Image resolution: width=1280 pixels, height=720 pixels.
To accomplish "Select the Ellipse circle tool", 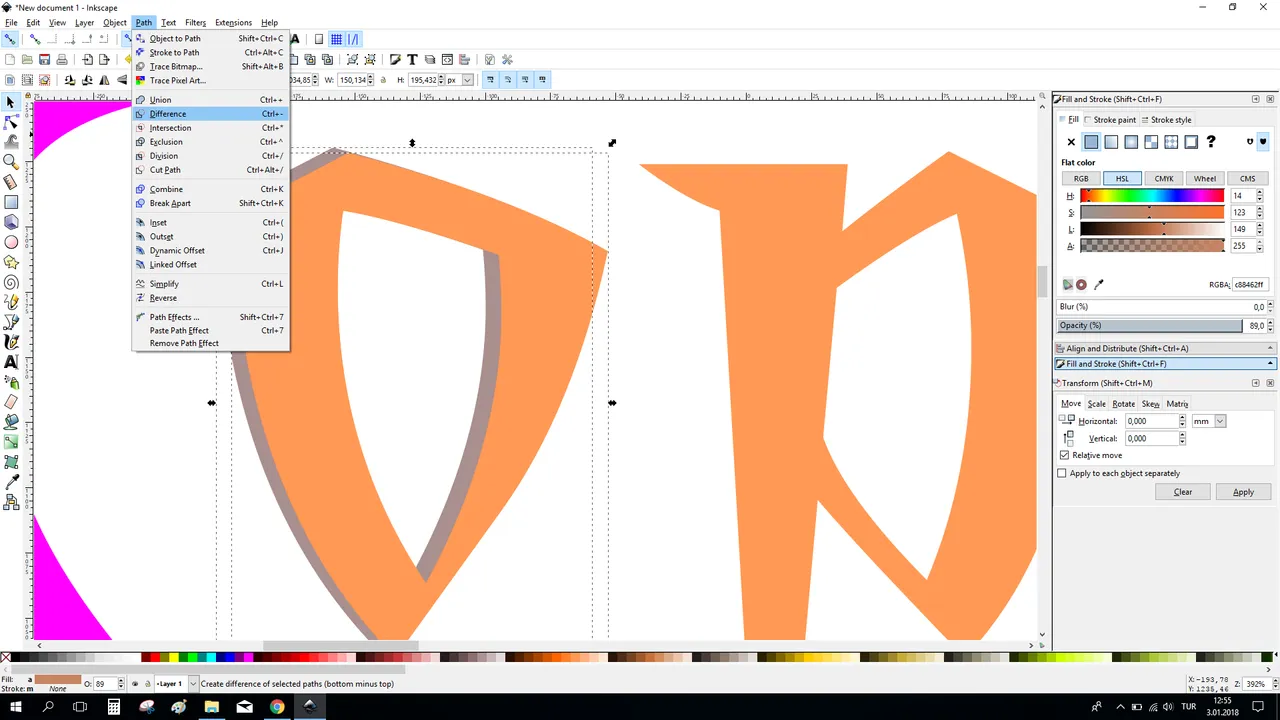I will tap(11, 242).
